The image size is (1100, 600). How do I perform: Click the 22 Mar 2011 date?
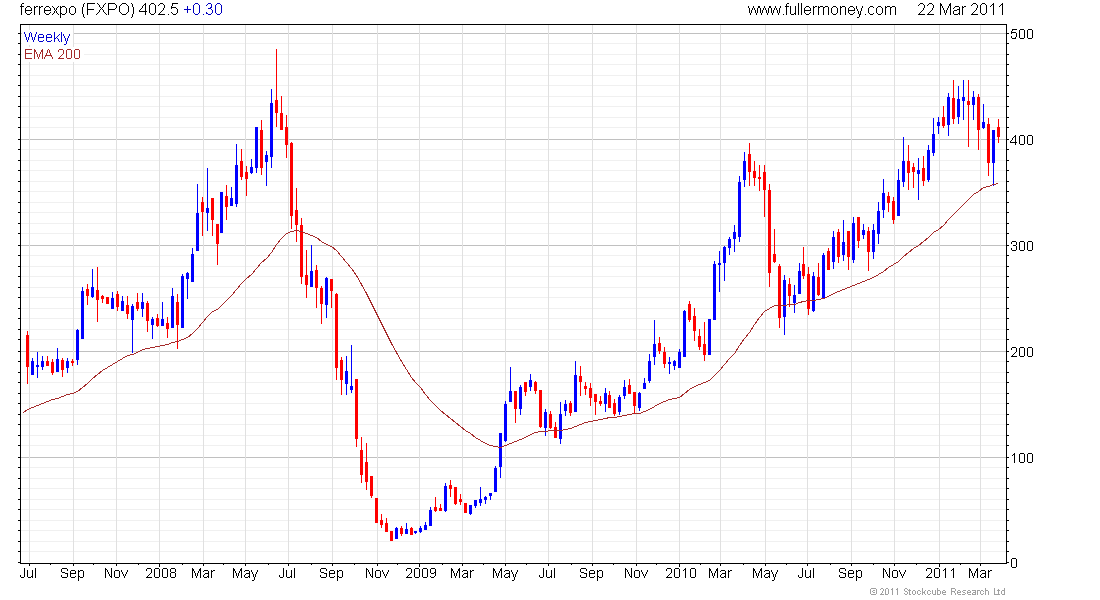961,10
